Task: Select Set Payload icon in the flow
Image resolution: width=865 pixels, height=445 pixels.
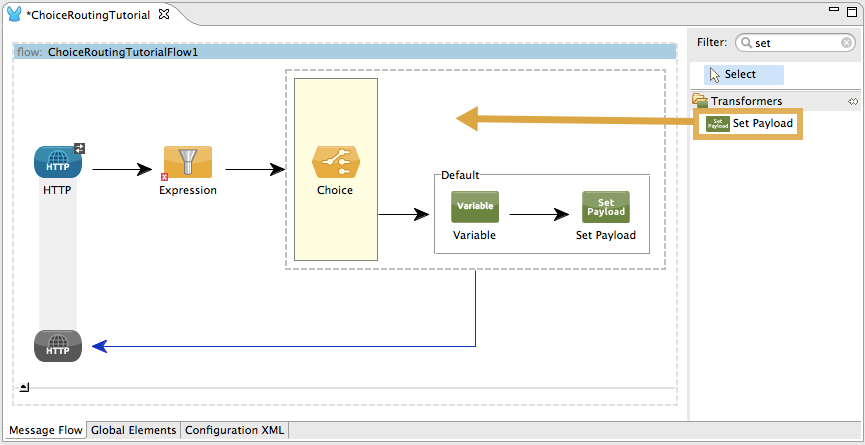Action: click(x=605, y=207)
